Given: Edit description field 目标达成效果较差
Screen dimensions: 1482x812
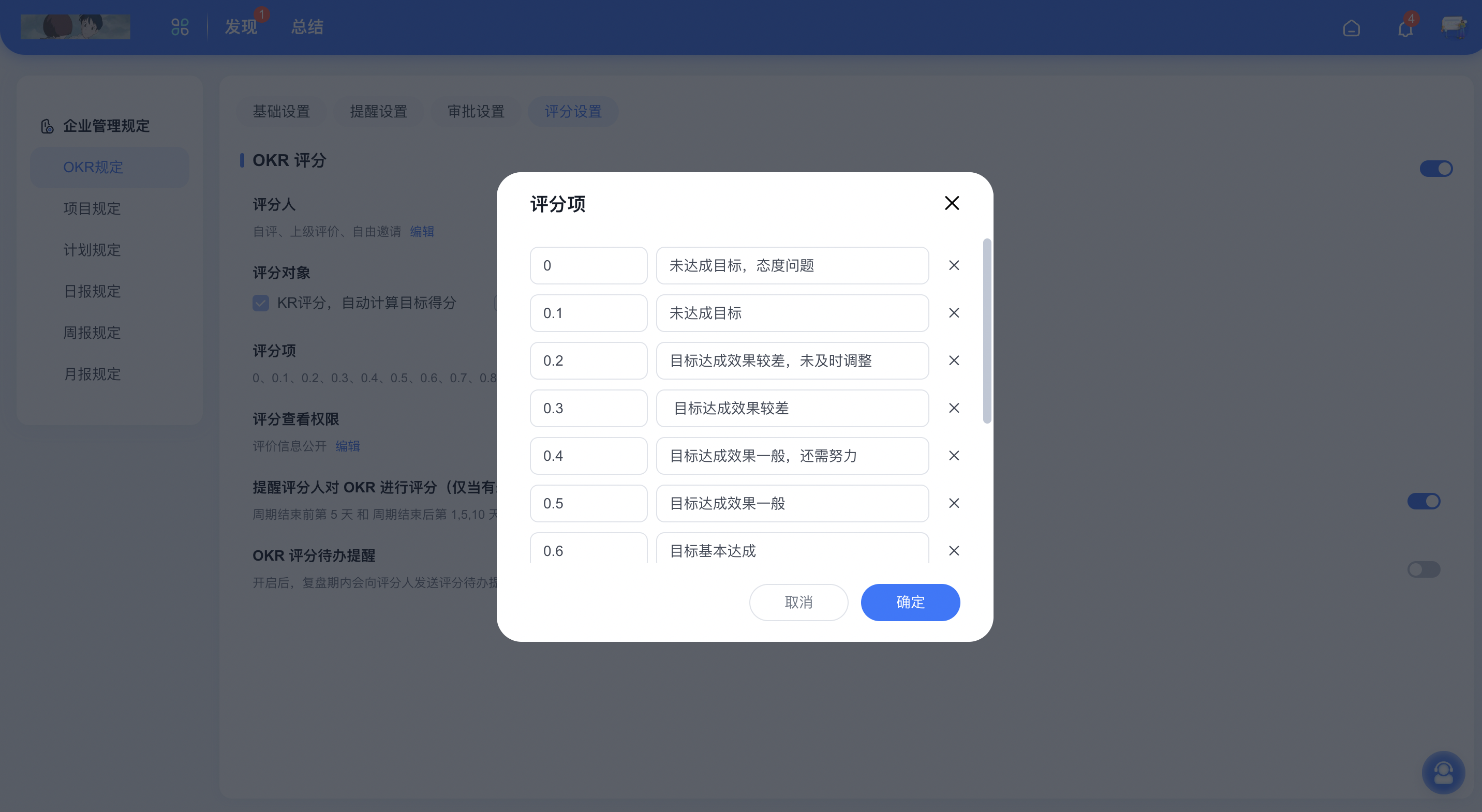Looking at the screenshot, I should coord(792,408).
